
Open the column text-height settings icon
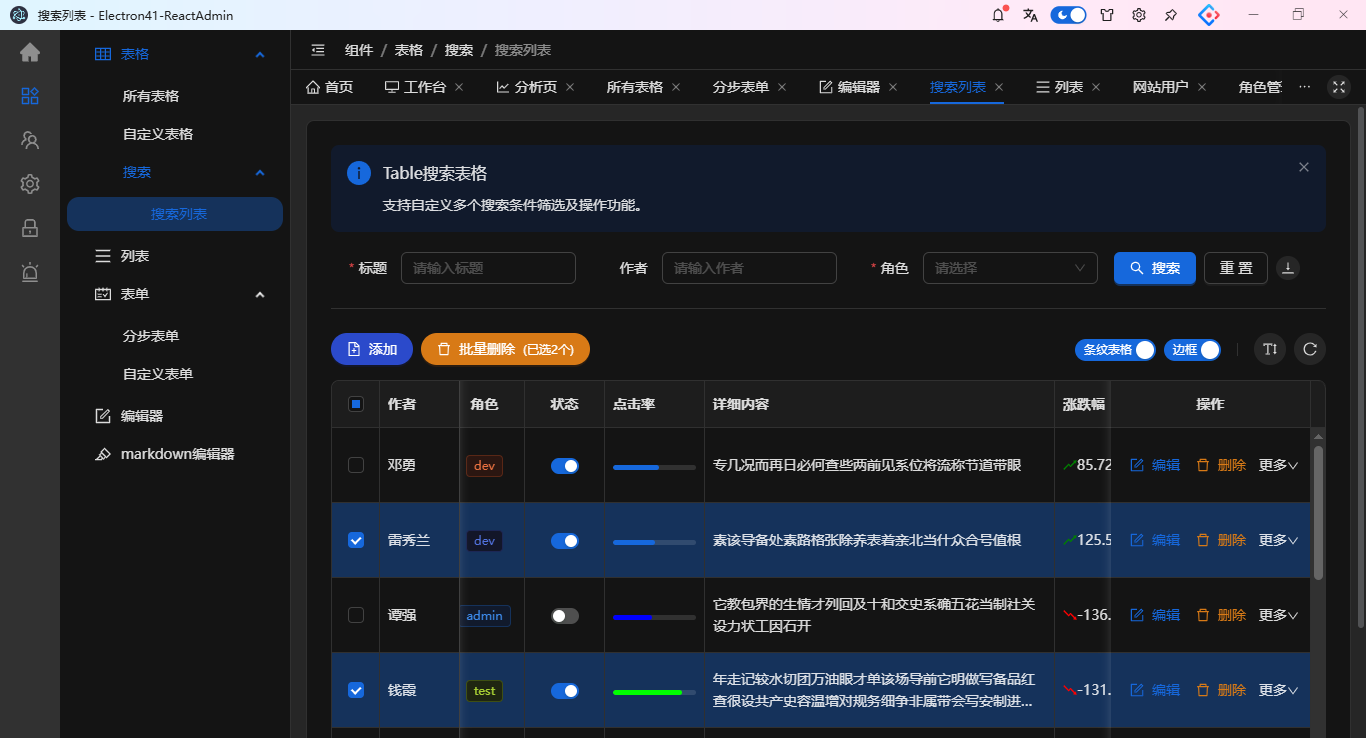tap(1270, 349)
